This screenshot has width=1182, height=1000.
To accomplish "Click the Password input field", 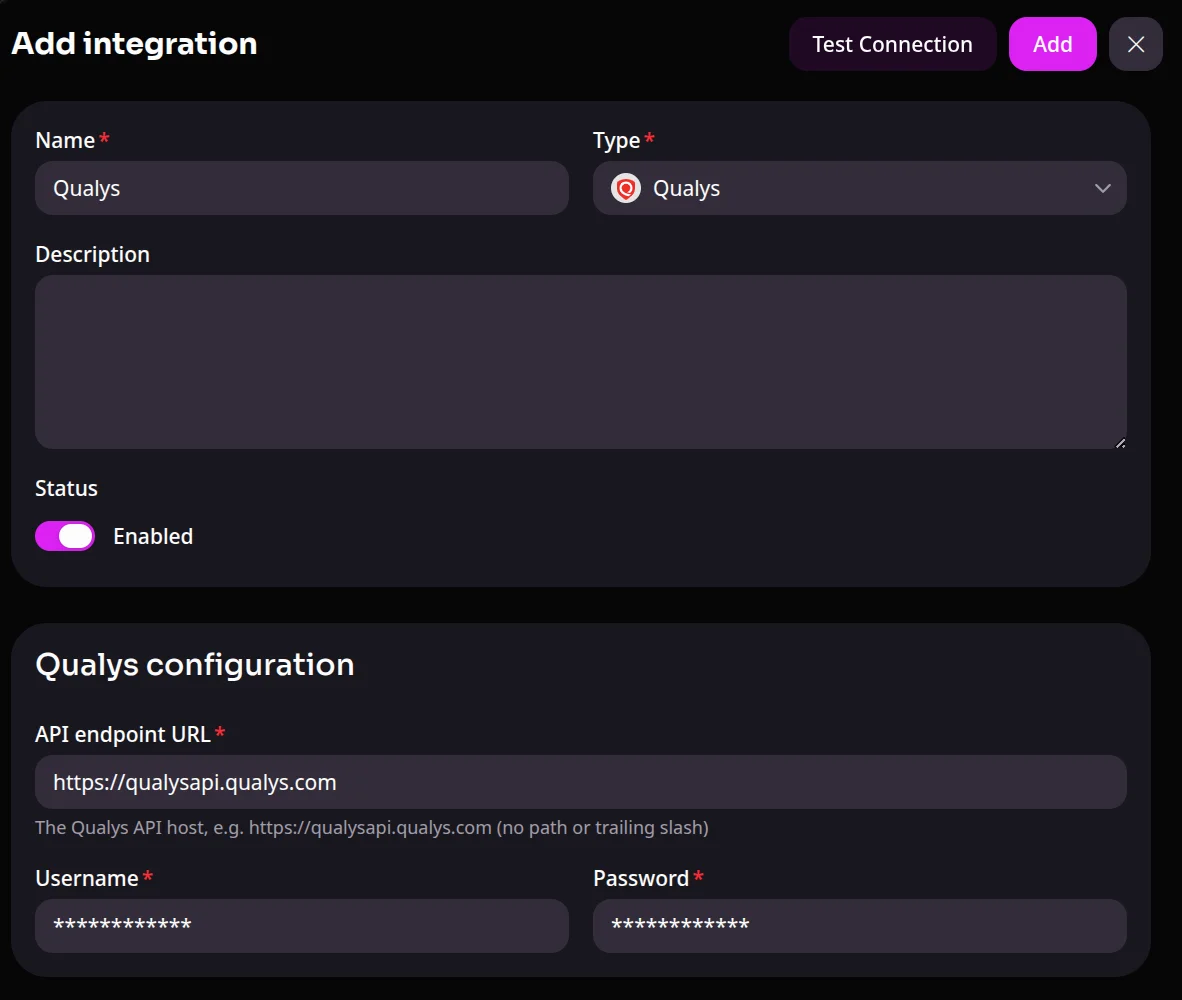I will click(859, 925).
